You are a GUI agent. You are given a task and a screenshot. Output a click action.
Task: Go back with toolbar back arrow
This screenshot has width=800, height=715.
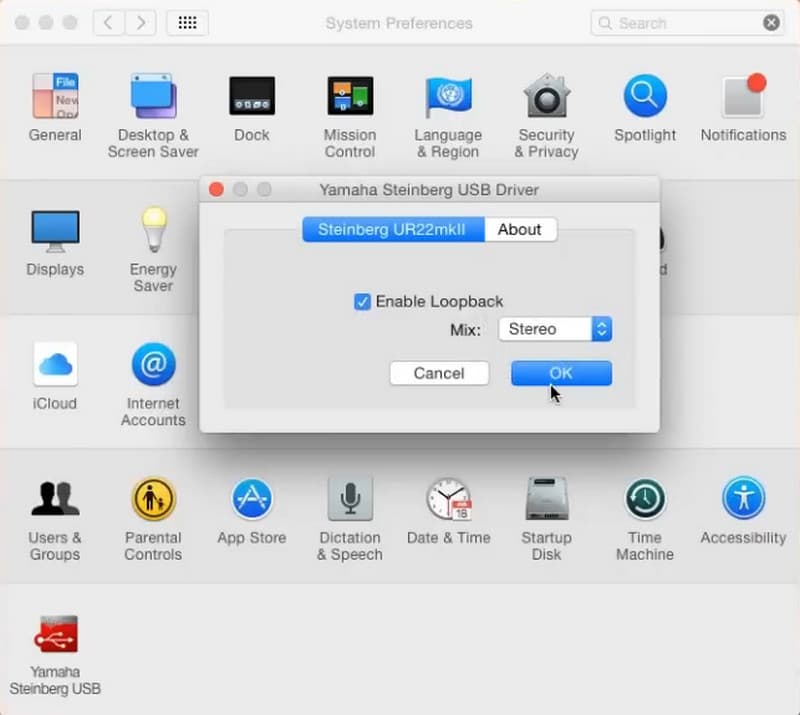[x=108, y=23]
